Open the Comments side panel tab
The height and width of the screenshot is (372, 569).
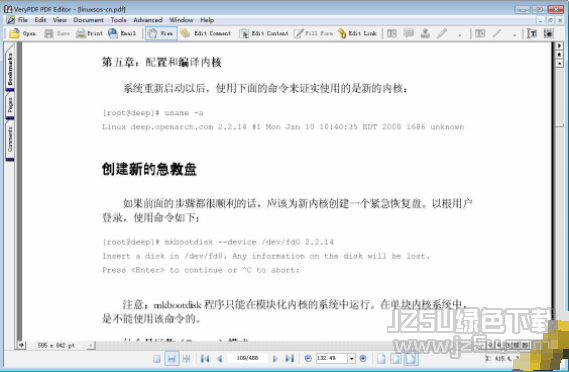(x=10, y=140)
